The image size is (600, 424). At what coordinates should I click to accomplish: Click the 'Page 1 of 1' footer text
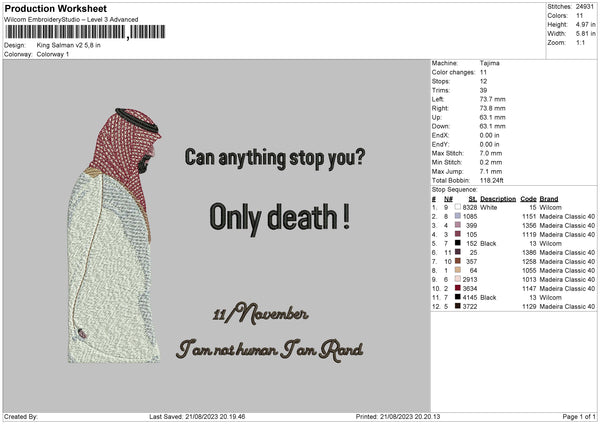[x=579, y=416]
